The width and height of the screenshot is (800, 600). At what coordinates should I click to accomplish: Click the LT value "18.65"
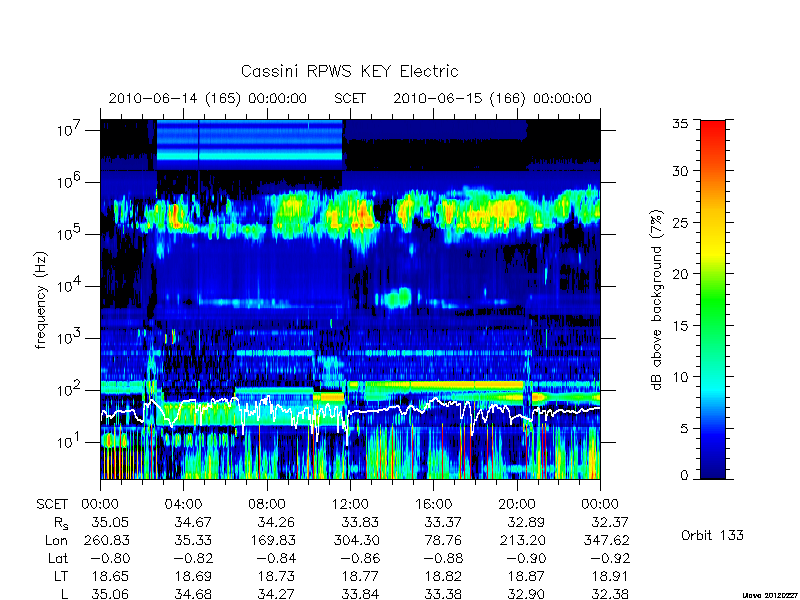[110, 576]
